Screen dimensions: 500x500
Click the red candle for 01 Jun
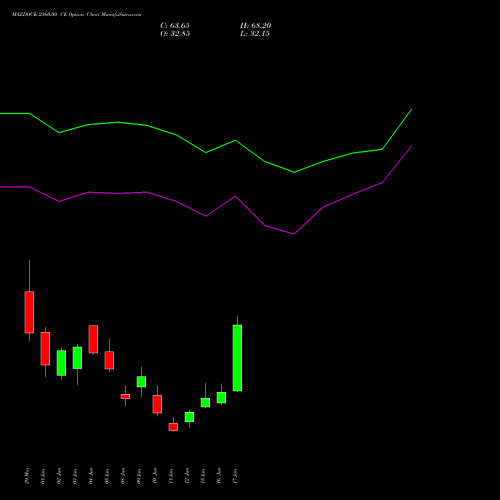[45, 348]
